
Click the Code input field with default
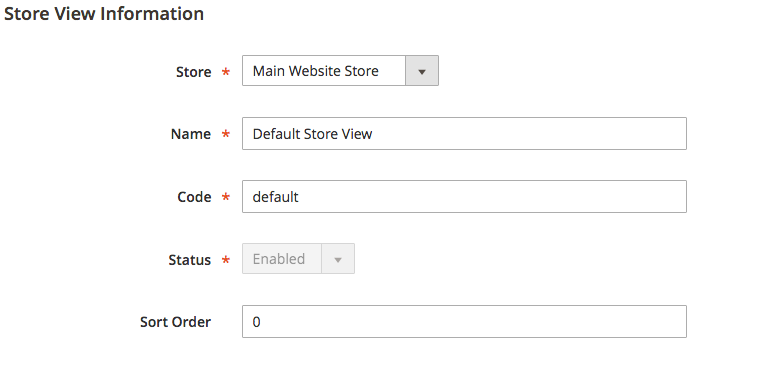[x=464, y=196]
